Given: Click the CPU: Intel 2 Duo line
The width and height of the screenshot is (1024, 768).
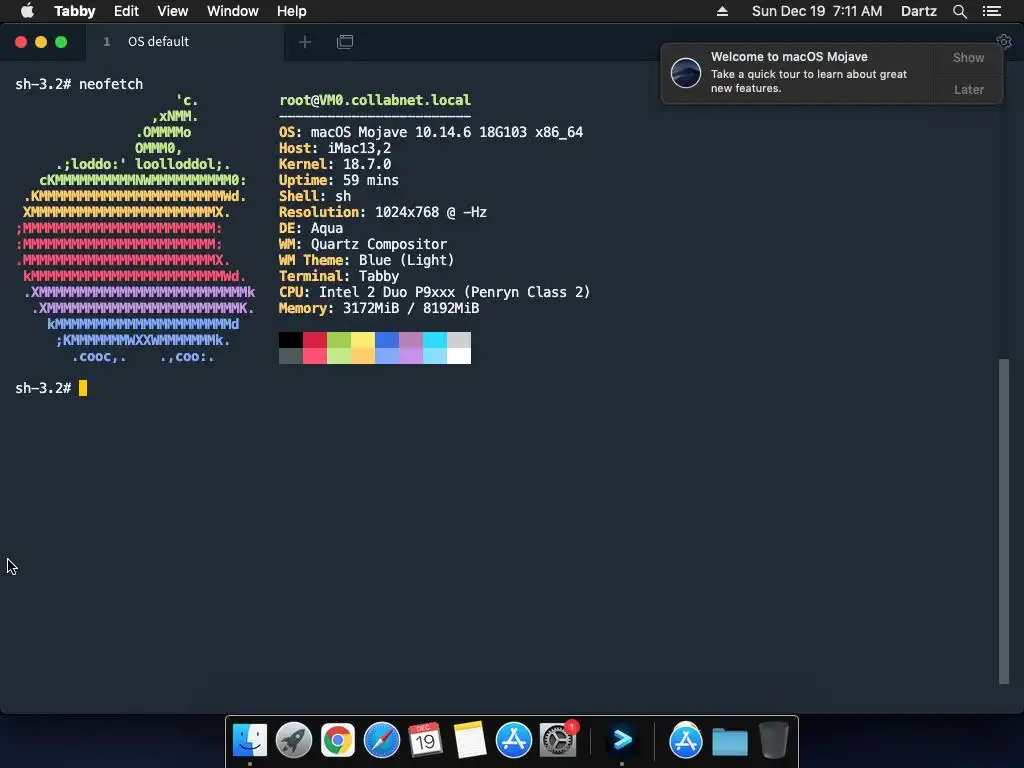Looking at the screenshot, I should 434,292.
